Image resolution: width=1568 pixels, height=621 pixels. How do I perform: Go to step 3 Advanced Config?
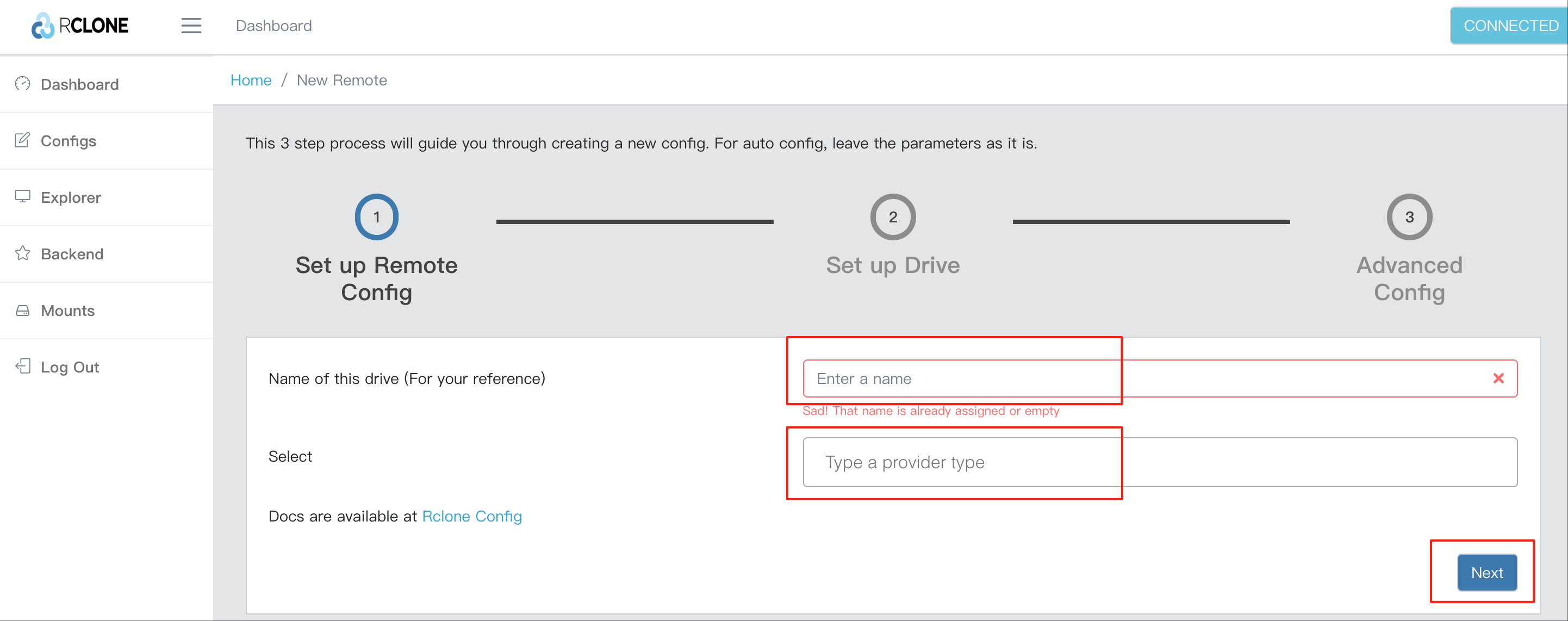(x=1409, y=217)
